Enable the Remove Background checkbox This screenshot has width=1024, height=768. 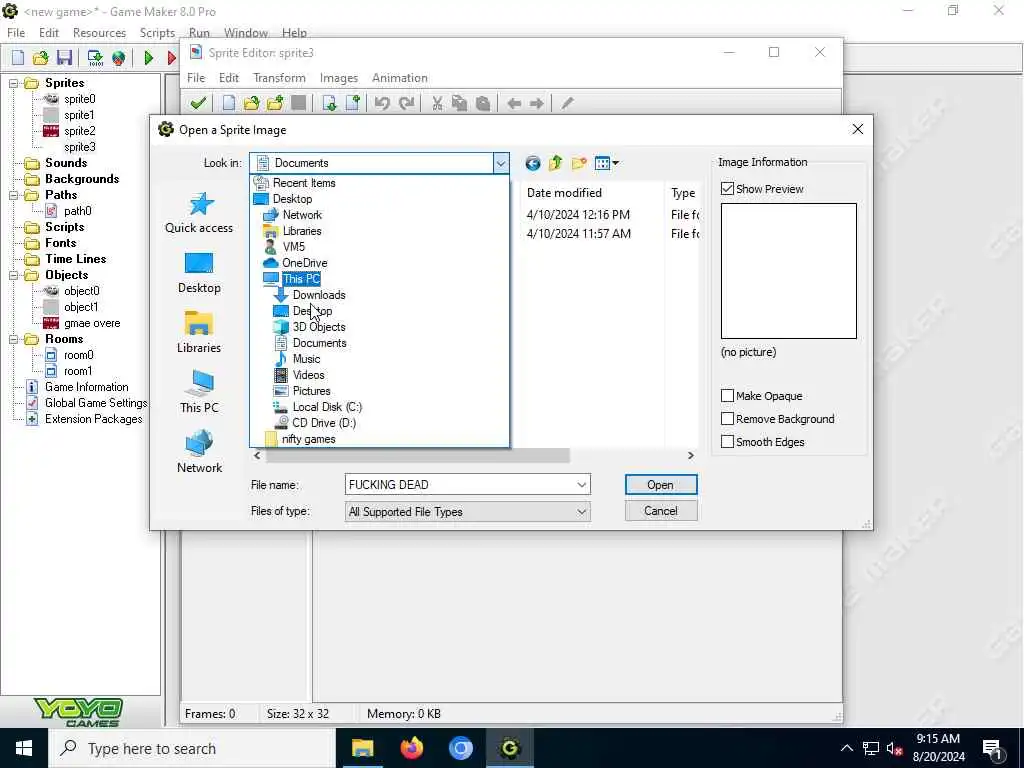point(728,419)
